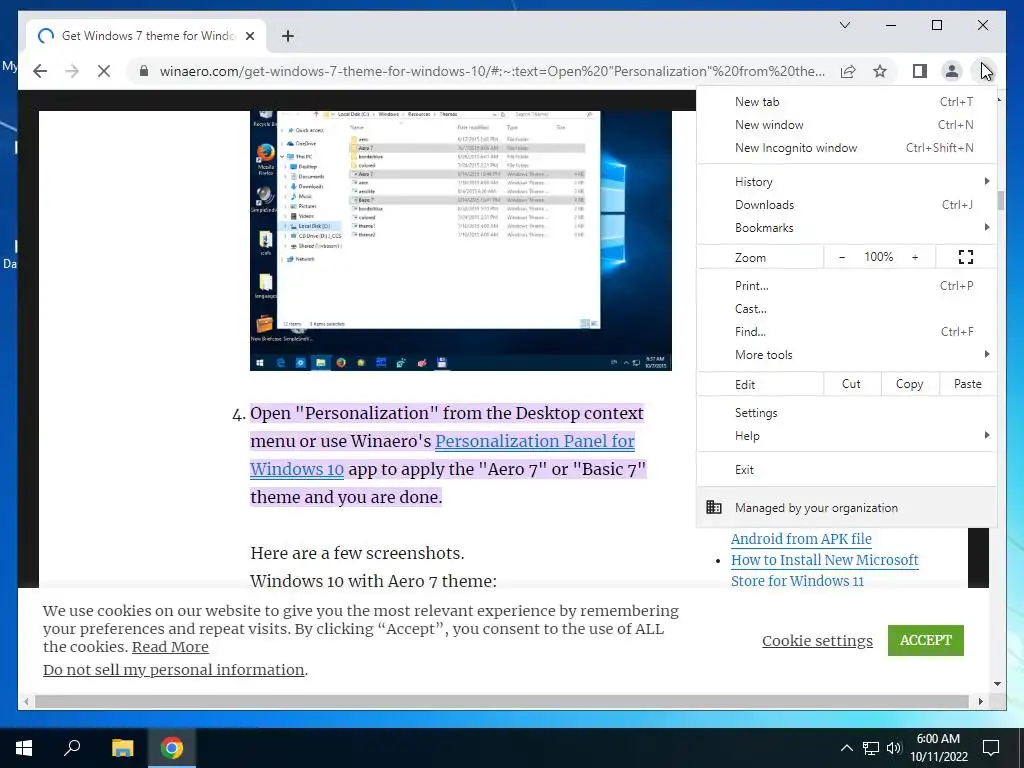Image resolution: width=1024 pixels, height=768 pixels.
Task: Click Copy in the Edit row
Action: point(910,384)
